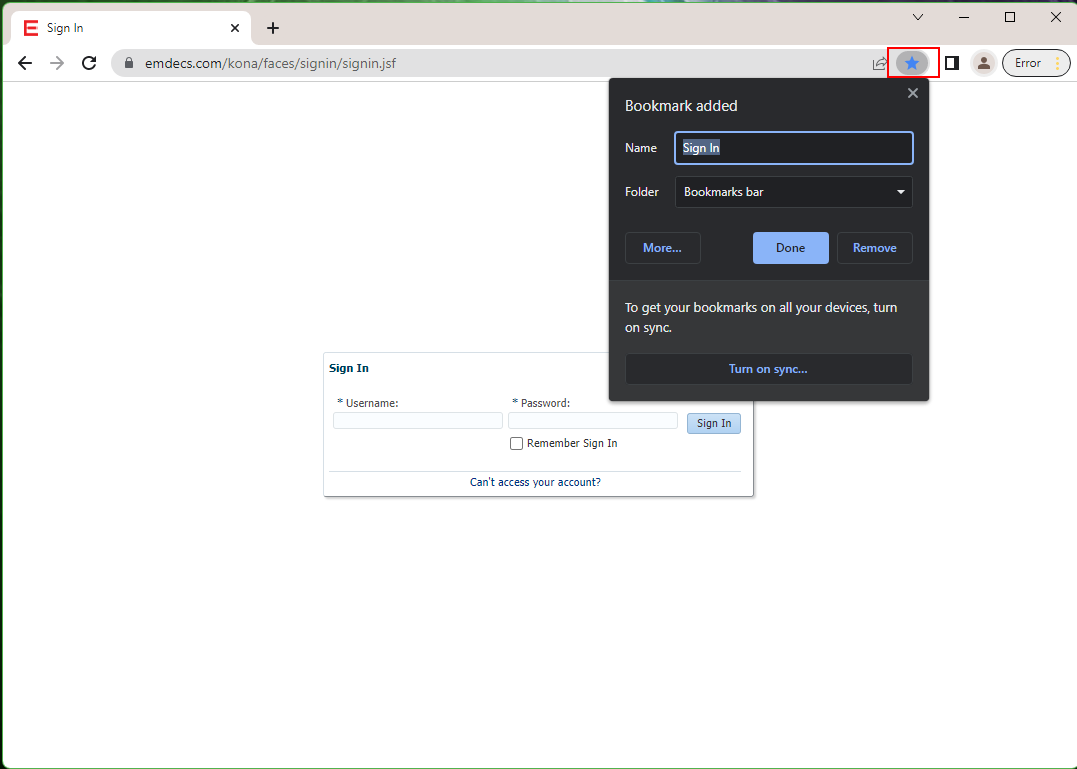Click the Password input field

[593, 420]
